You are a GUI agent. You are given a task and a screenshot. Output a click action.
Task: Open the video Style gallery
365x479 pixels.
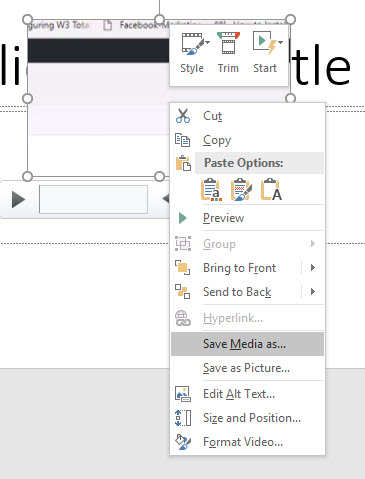(192, 53)
